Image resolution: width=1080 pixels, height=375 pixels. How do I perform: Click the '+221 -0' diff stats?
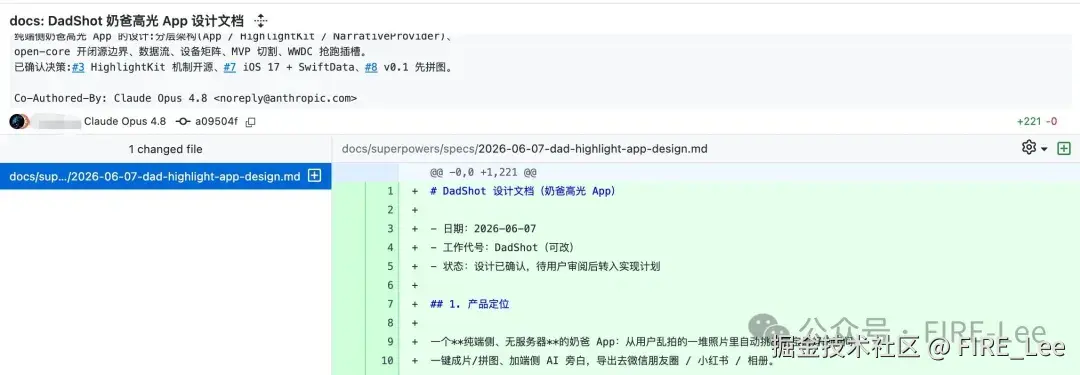tap(1037, 121)
